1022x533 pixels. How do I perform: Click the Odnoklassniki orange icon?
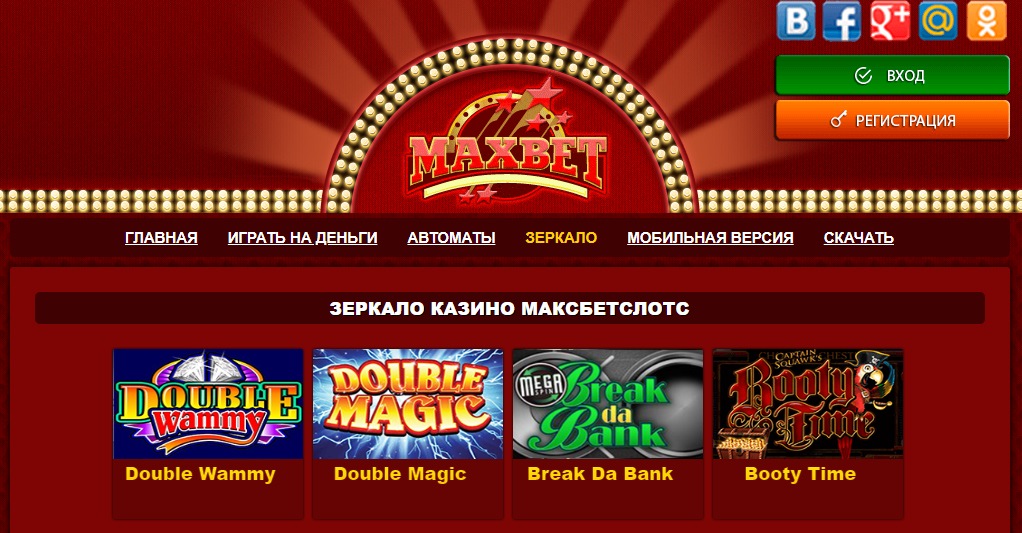[x=986, y=21]
